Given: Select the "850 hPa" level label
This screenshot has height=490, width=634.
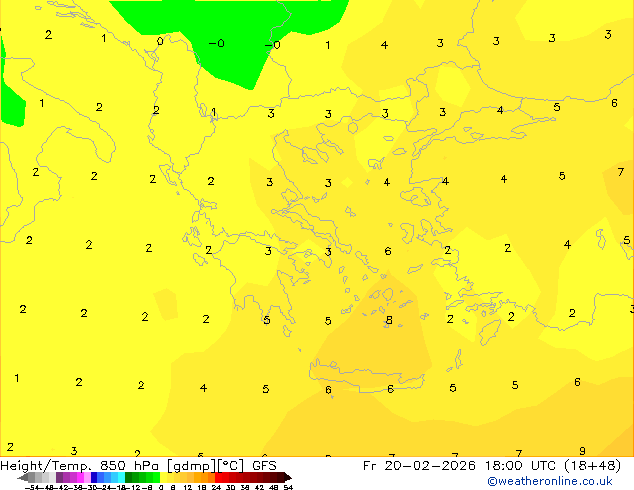Looking at the screenshot, I should click(129, 466).
